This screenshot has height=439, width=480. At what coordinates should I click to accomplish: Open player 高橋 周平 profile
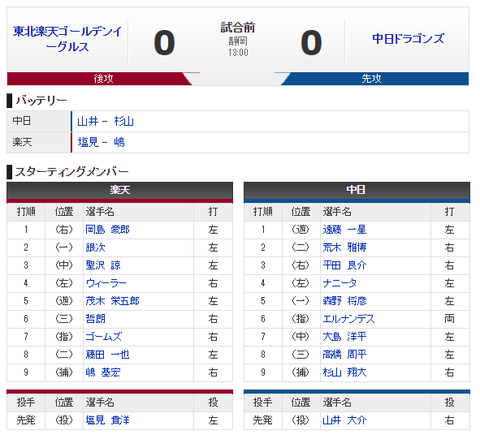coord(344,355)
